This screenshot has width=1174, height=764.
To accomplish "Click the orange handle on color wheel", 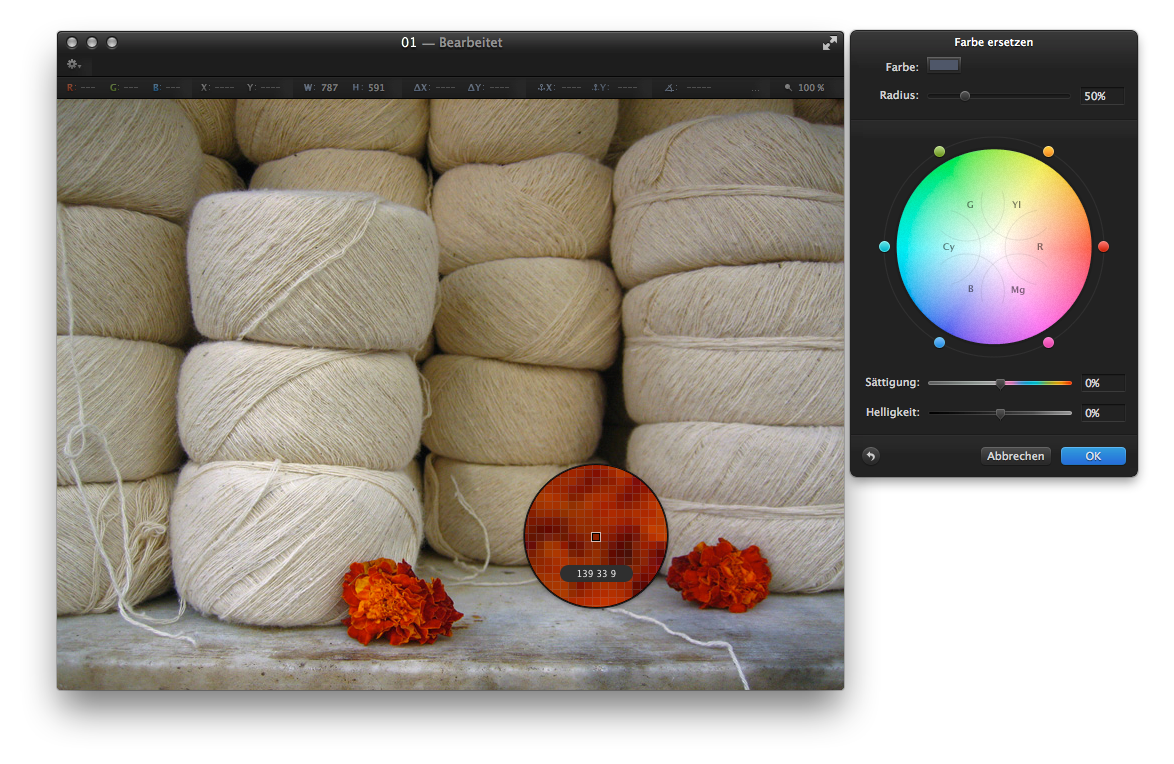I will point(1048,151).
